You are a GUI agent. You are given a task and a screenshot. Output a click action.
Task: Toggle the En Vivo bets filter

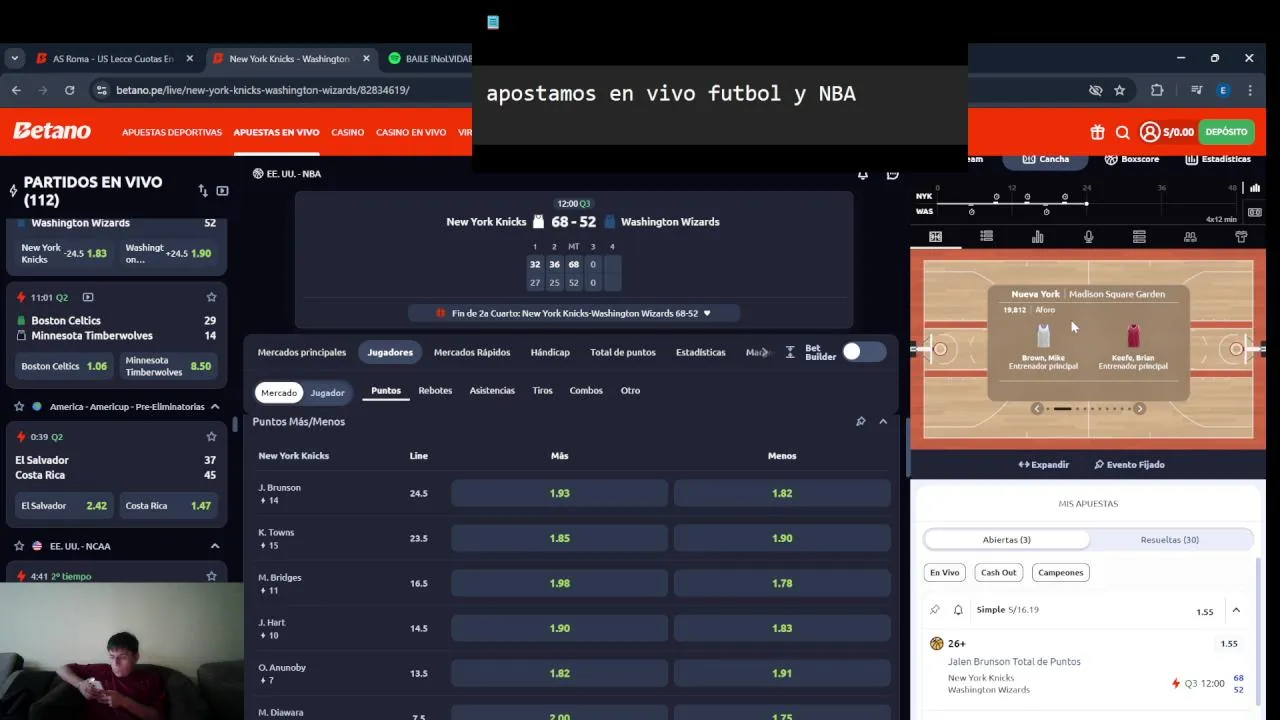point(944,573)
